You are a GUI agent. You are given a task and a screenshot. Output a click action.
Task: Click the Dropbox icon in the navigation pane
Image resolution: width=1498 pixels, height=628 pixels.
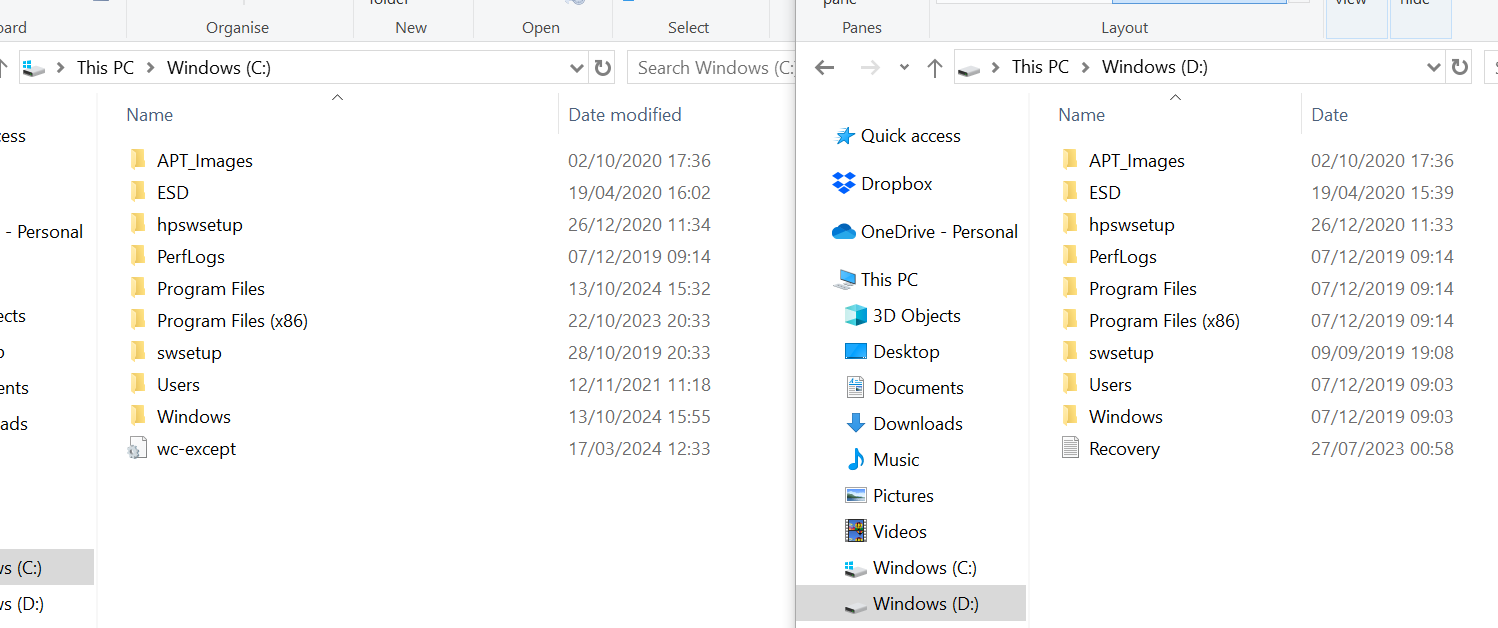pyautogui.click(x=843, y=183)
